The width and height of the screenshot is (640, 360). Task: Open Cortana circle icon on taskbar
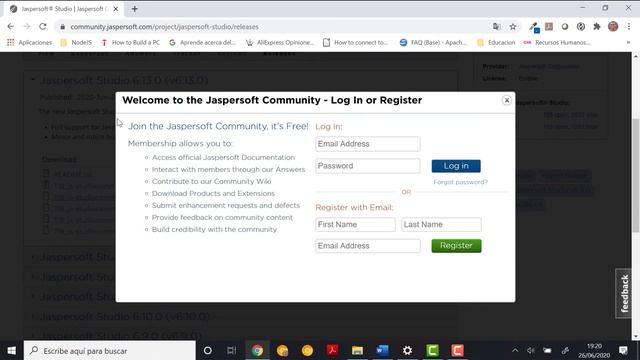207,351
